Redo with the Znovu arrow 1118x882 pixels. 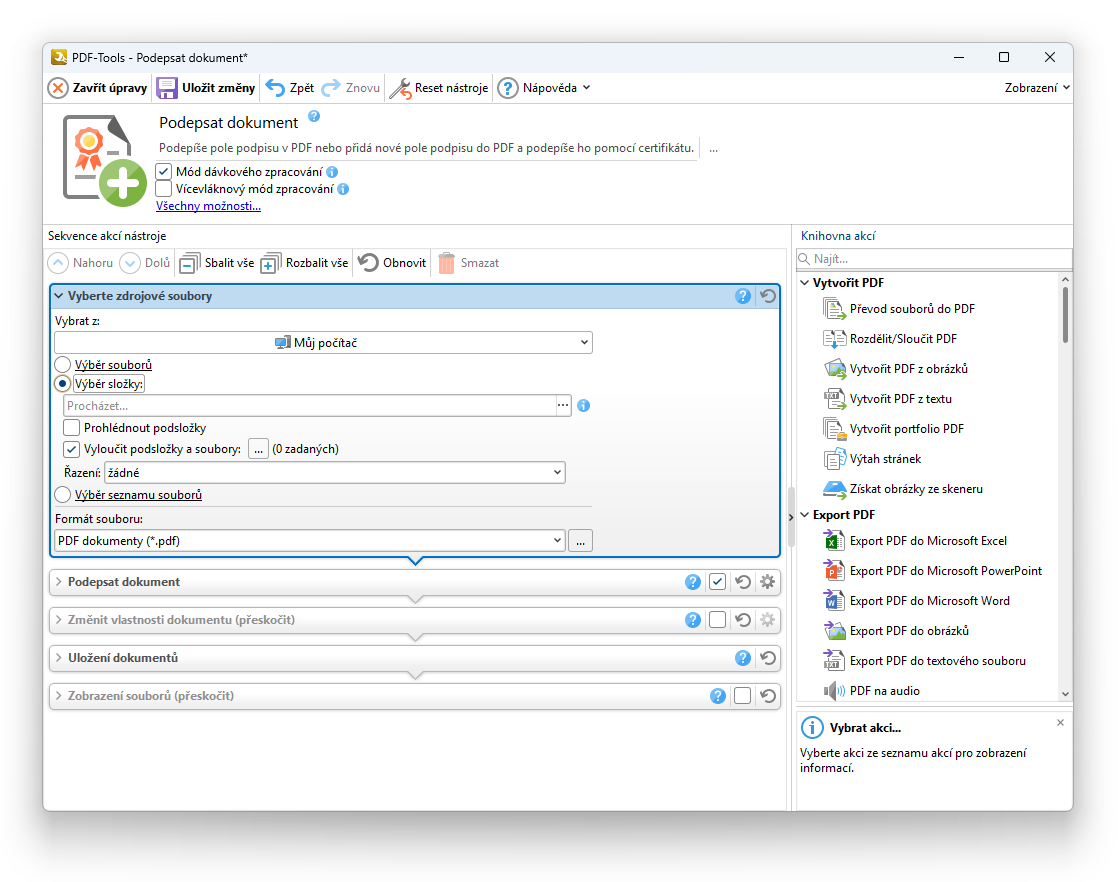tap(350, 88)
